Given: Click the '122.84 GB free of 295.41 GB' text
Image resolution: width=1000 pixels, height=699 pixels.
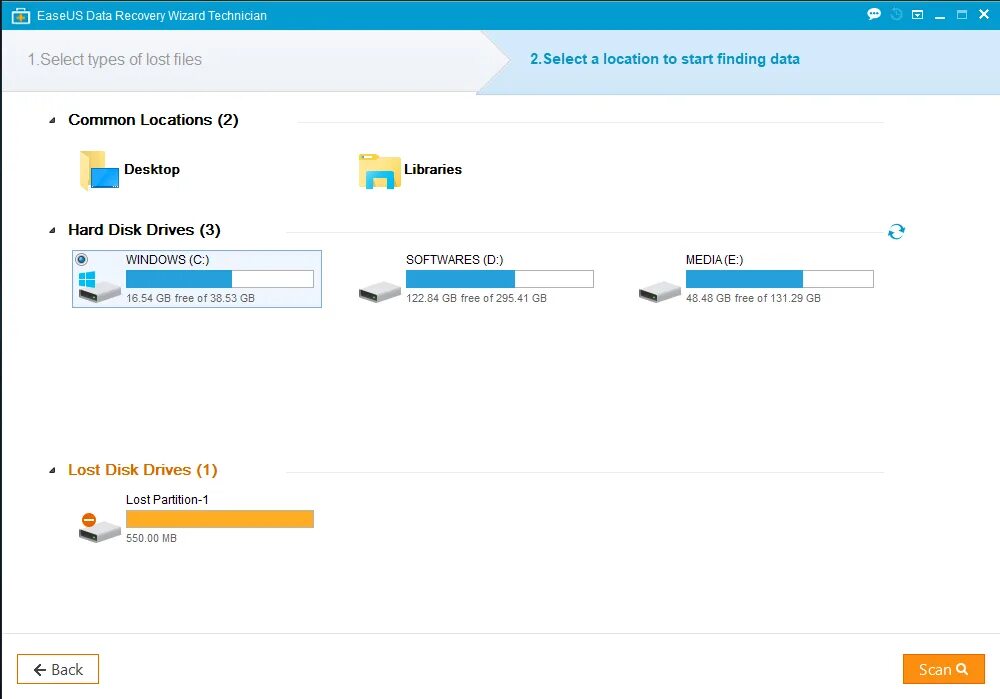Looking at the screenshot, I should coord(476,298).
